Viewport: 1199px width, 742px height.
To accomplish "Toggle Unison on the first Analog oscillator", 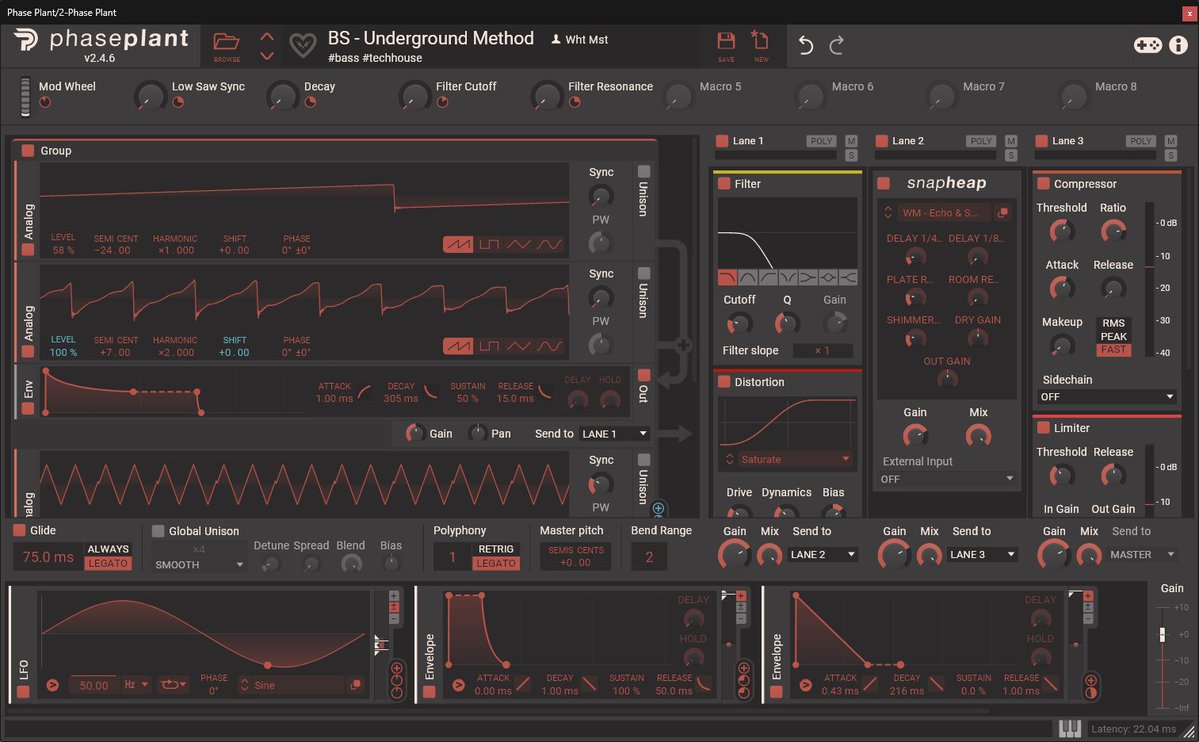I will tap(644, 171).
